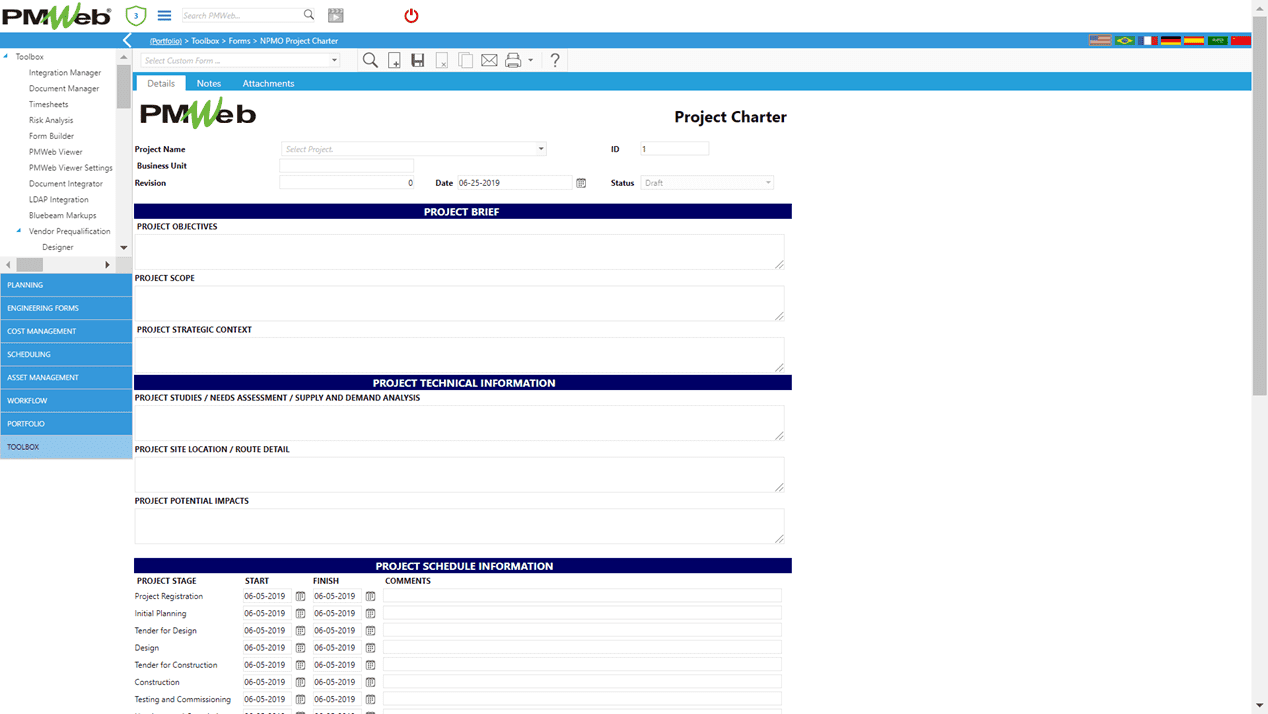Click the Search magnifier icon in the form toolbar
The image size is (1268, 714).
coord(370,60)
